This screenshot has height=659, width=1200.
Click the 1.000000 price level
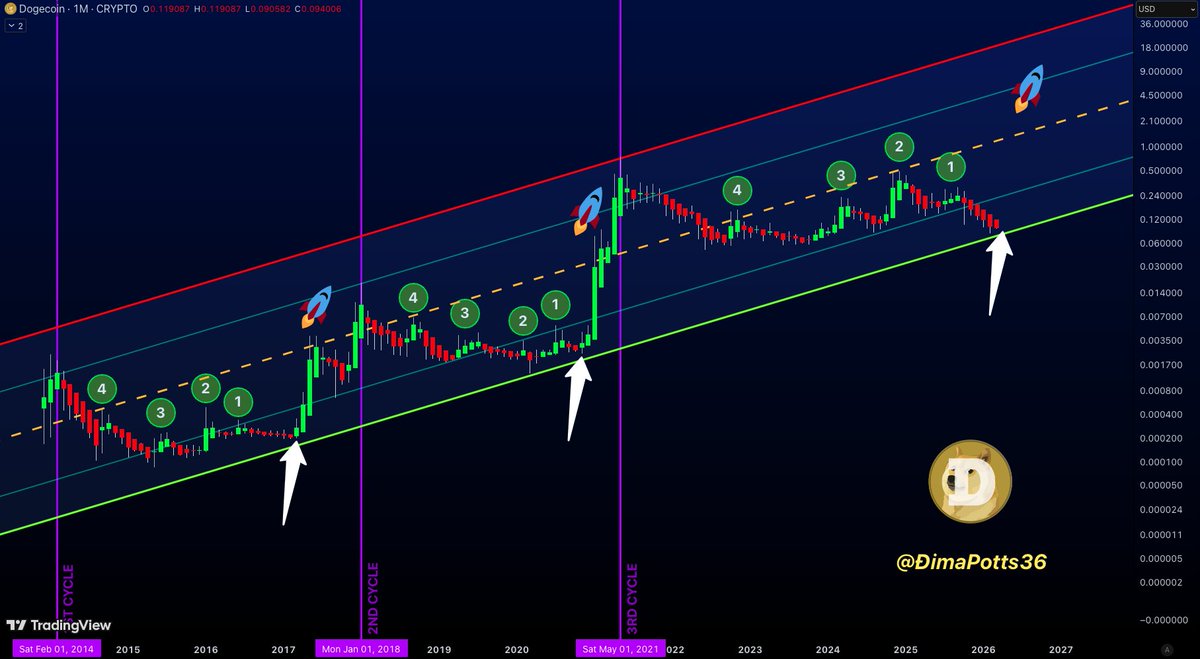1162,147
